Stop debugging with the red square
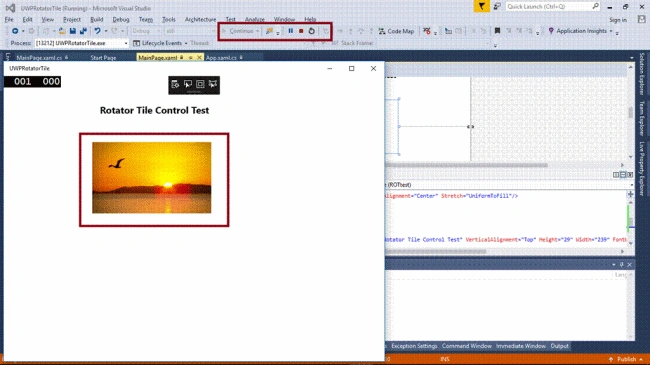This screenshot has width=650, height=365. (301, 31)
